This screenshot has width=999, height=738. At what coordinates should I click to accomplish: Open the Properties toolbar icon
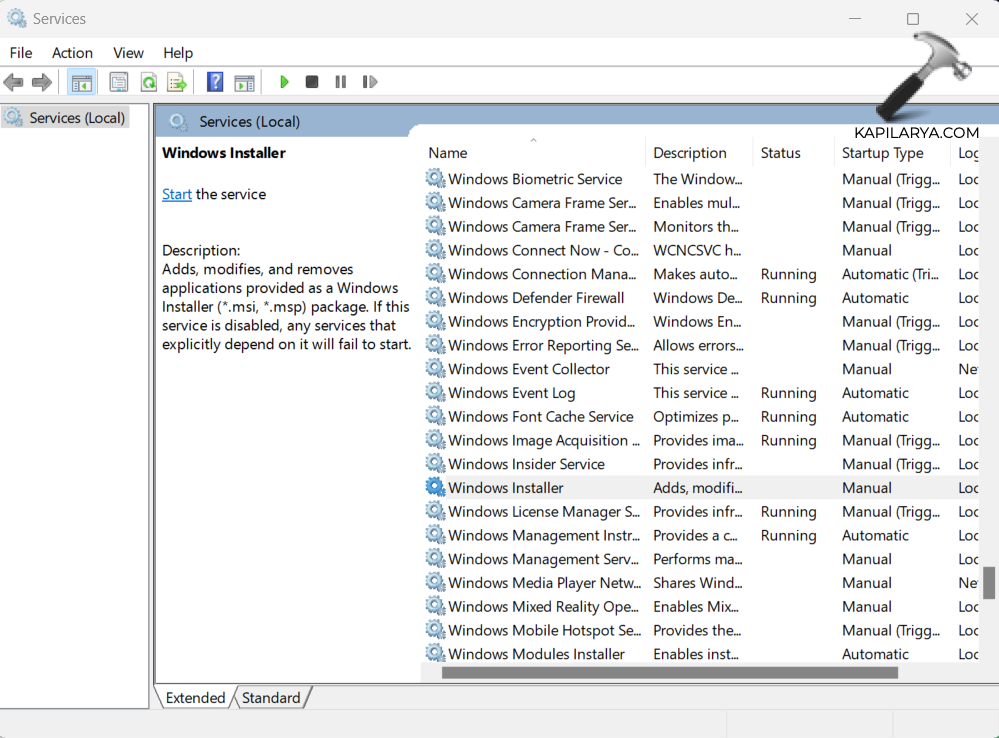pos(119,82)
